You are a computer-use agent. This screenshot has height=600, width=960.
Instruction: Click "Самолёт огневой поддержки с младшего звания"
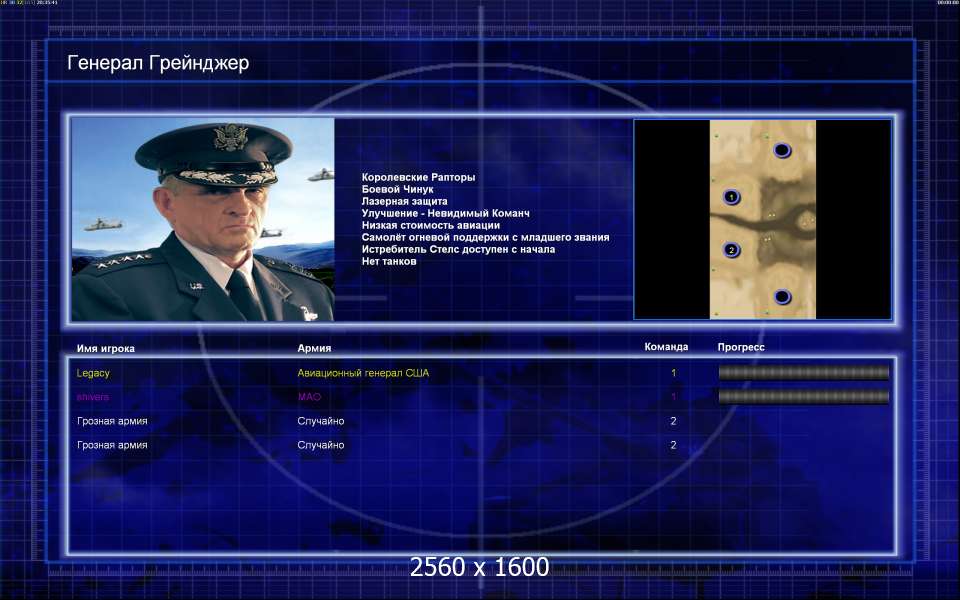[x=485, y=237]
